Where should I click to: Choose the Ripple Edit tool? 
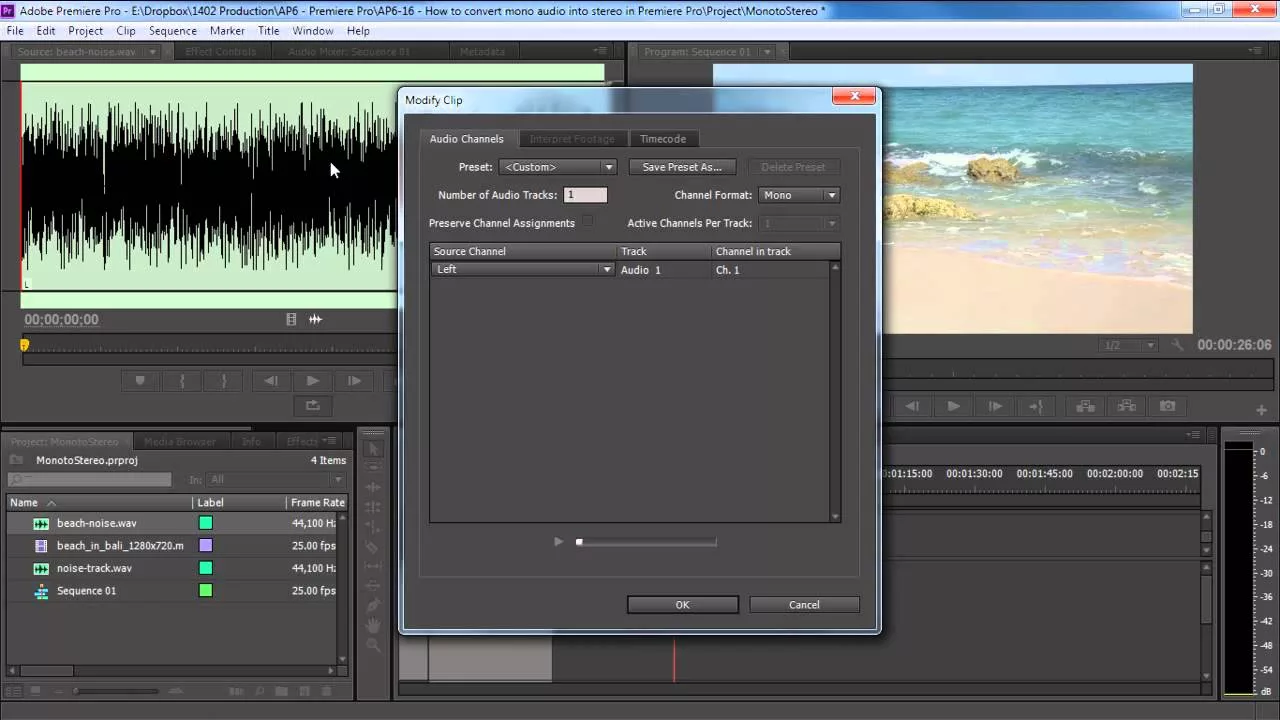pos(372,487)
